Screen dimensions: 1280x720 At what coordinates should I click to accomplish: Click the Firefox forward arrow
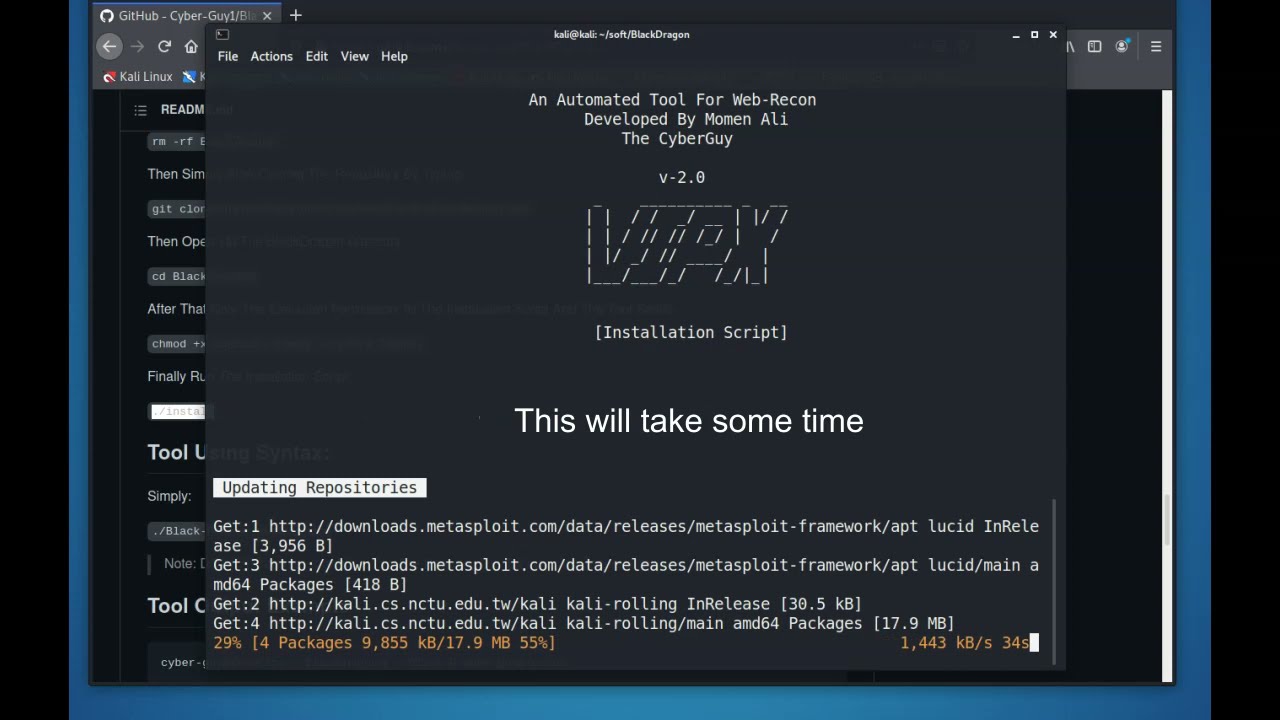point(137,46)
